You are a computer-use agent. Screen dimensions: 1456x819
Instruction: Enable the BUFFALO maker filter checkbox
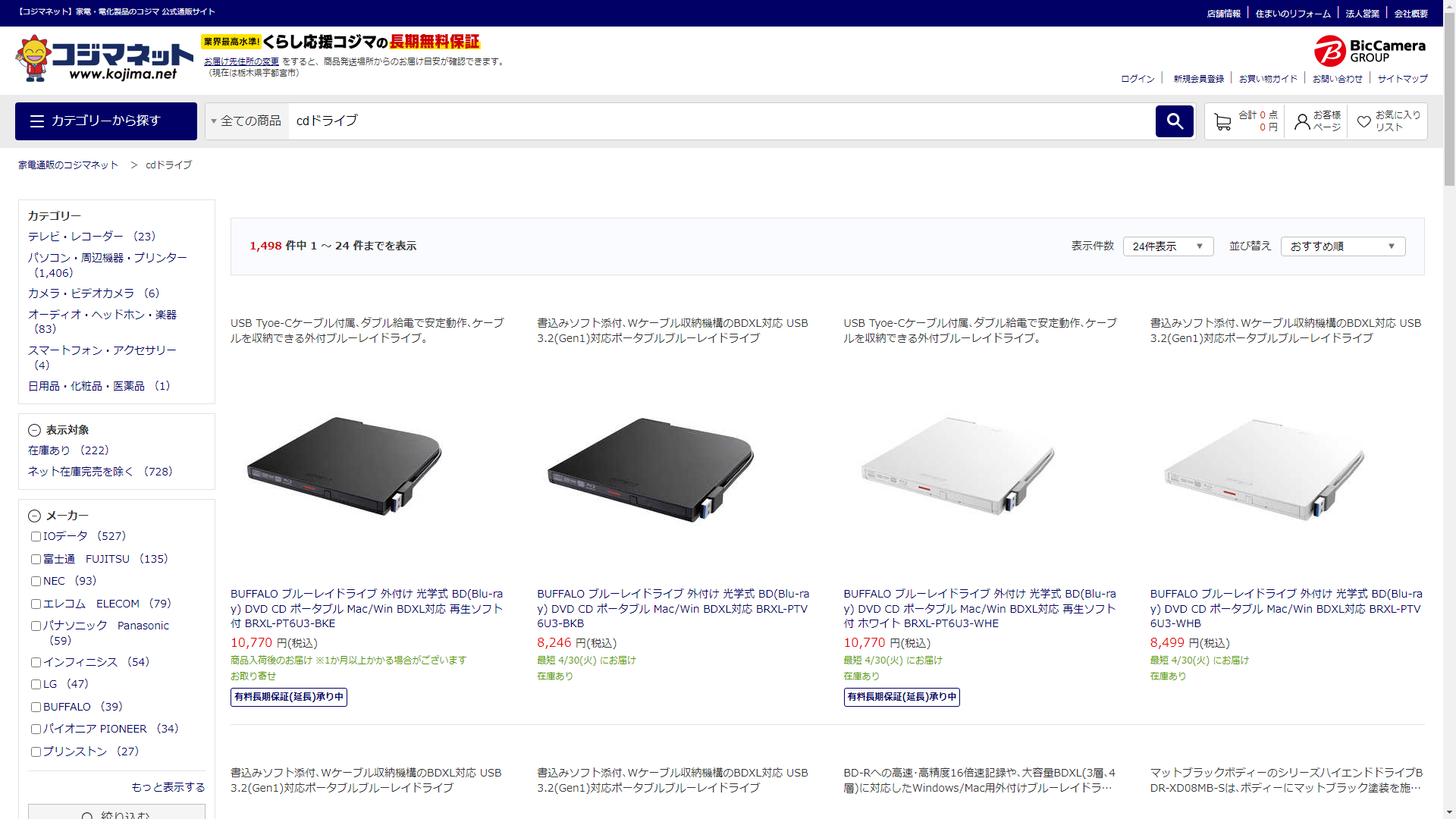point(36,708)
